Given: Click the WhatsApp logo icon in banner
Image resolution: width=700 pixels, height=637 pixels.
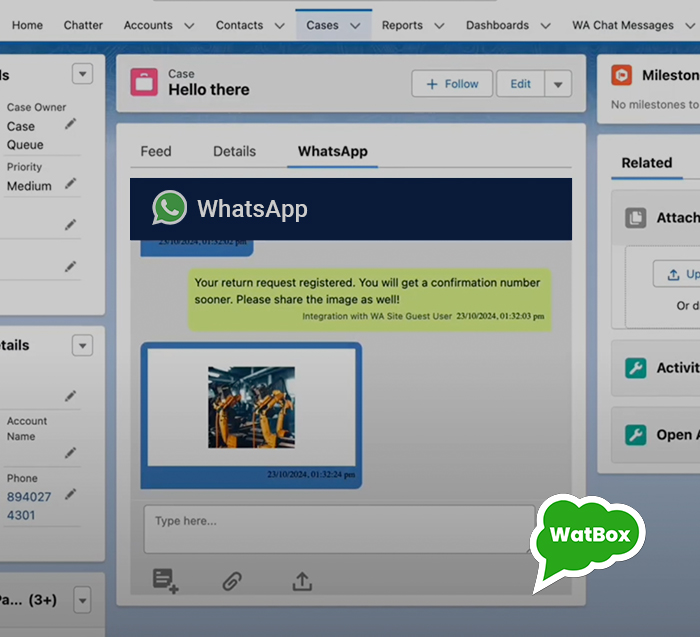Looking at the screenshot, I should coord(169,208).
